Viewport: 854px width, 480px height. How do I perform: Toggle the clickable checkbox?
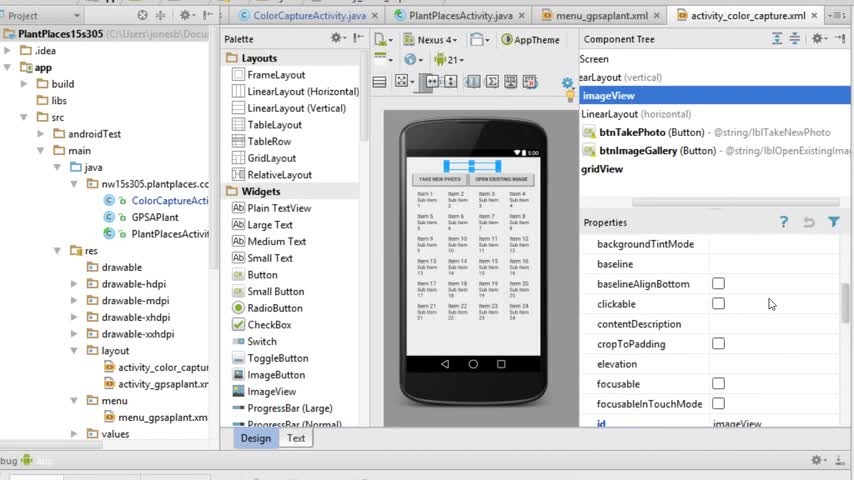click(x=718, y=303)
